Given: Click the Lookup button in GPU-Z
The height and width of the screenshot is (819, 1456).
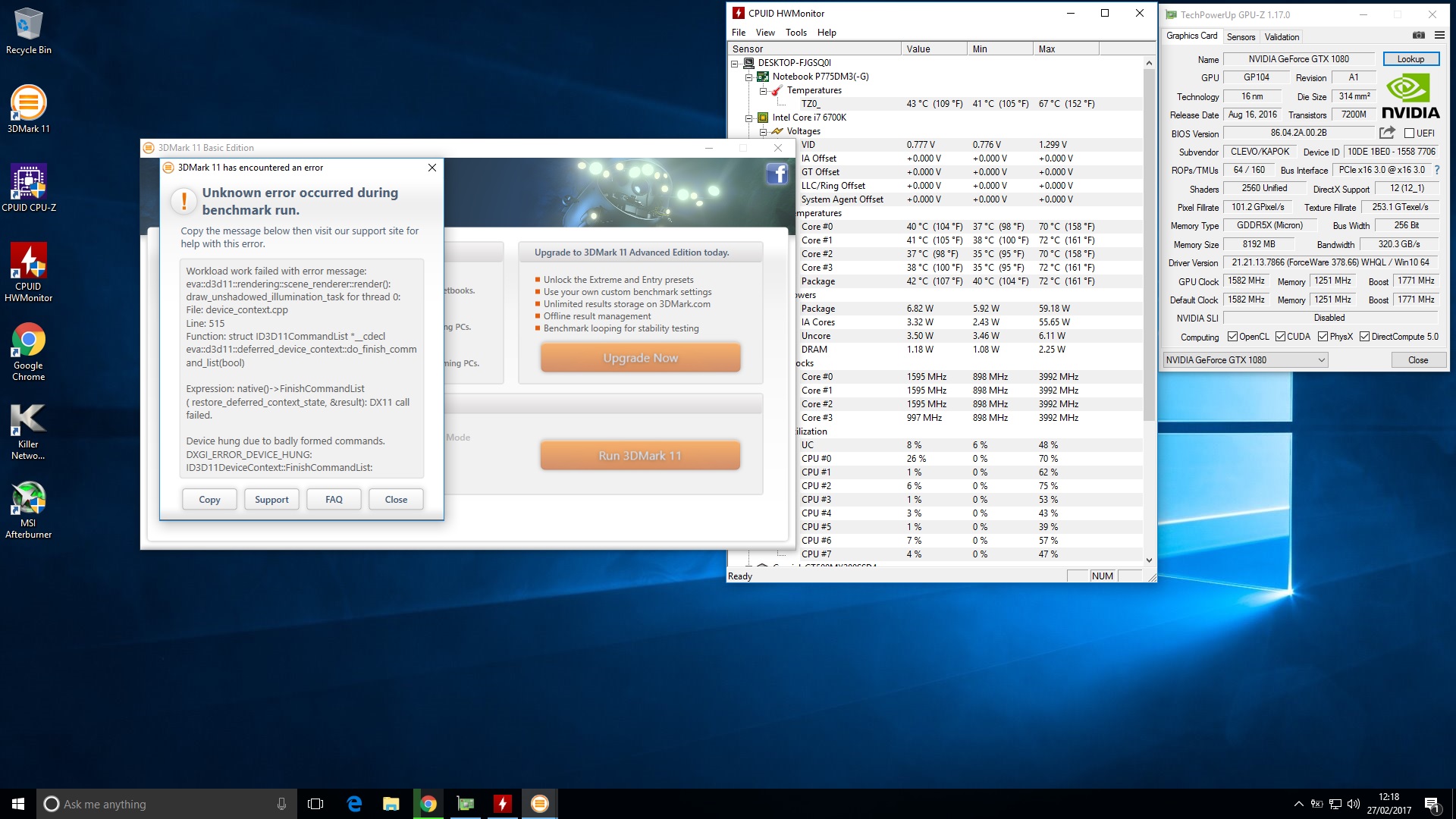Looking at the screenshot, I should coord(1410,59).
